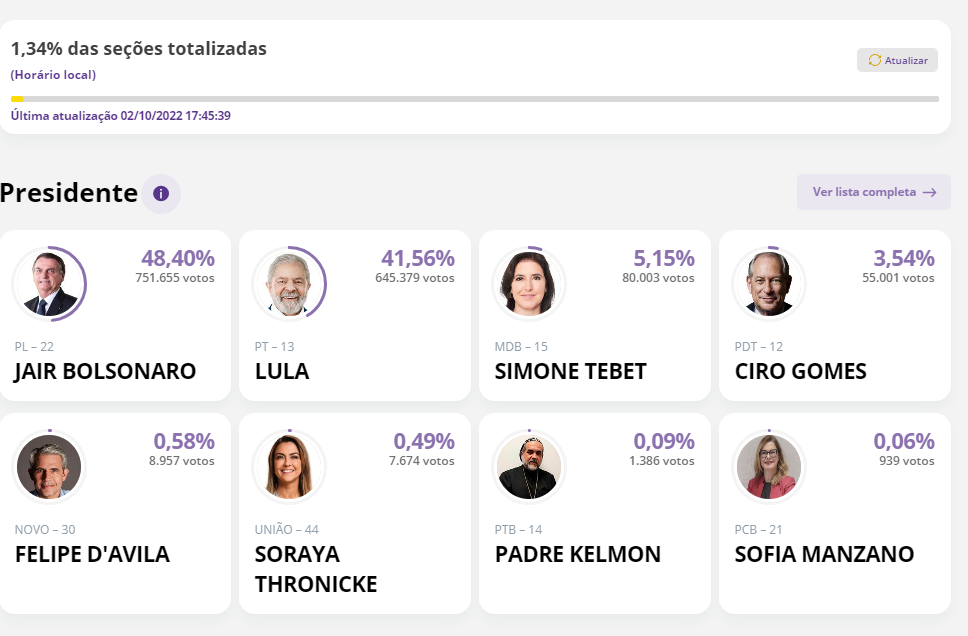Select the LULA candidate name
Screen dimensions: 968x636
(282, 372)
